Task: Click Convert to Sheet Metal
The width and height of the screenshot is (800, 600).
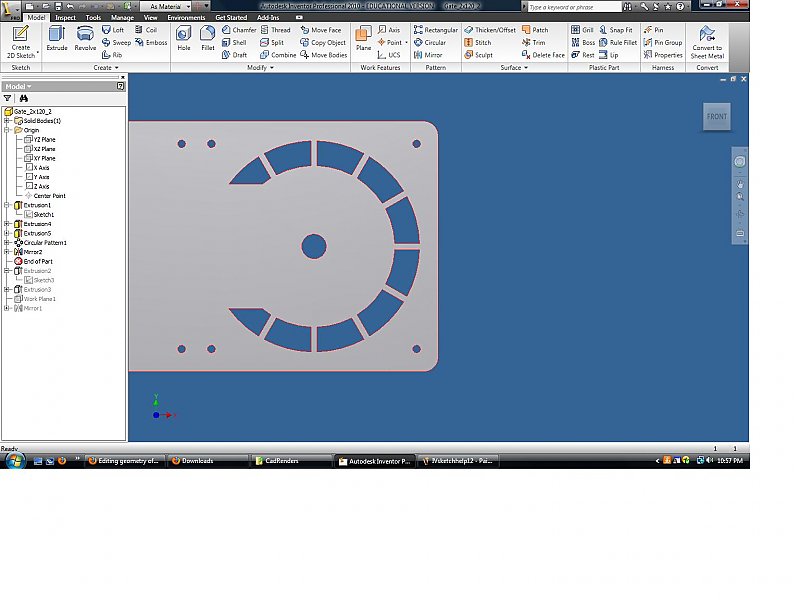Action: tap(707, 42)
